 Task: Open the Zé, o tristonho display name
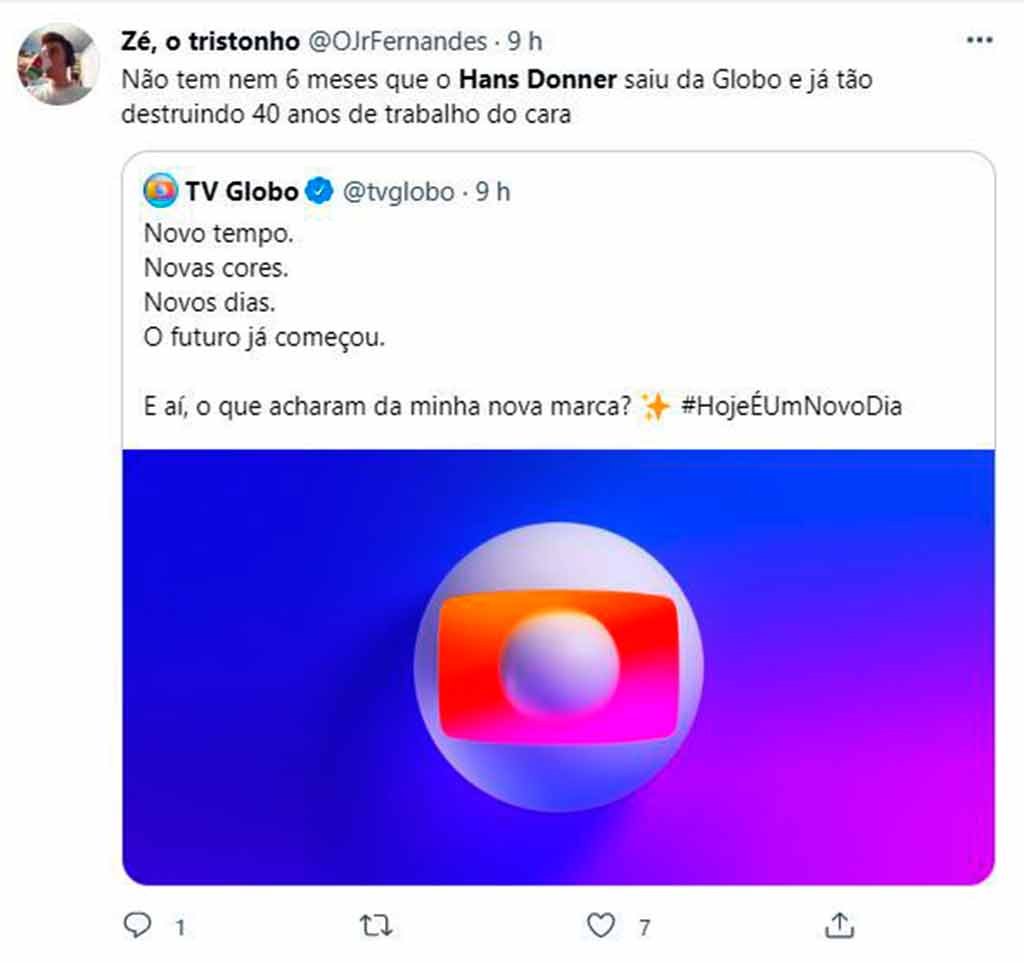coord(210,41)
